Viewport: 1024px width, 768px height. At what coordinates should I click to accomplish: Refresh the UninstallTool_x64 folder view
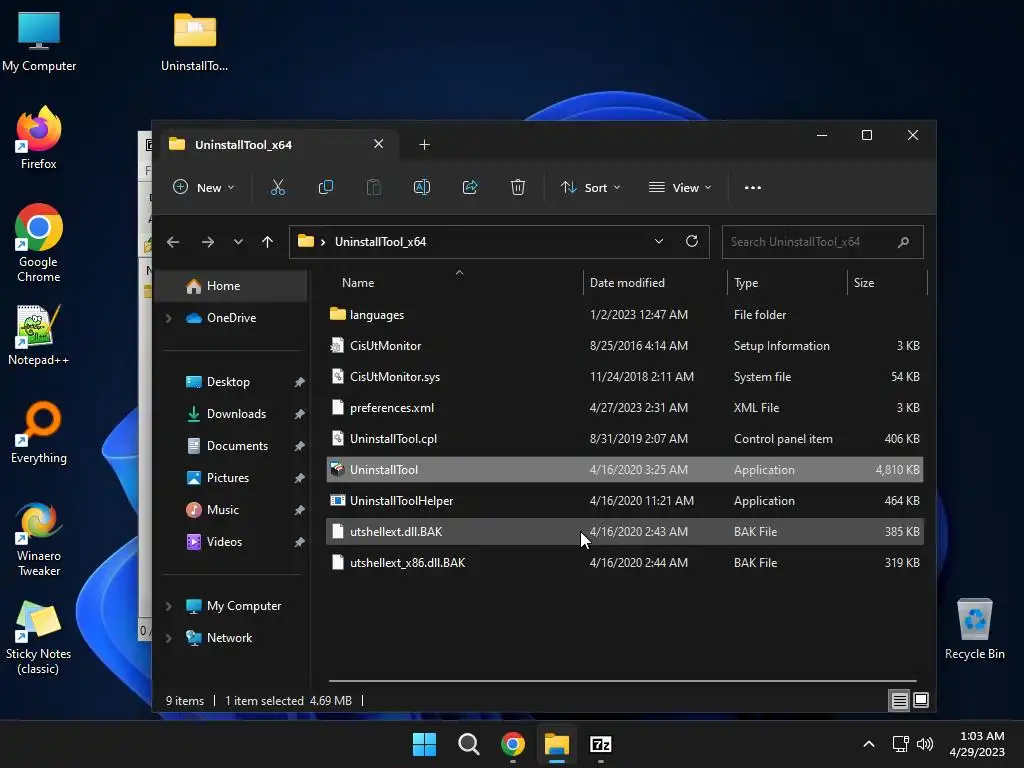692,242
